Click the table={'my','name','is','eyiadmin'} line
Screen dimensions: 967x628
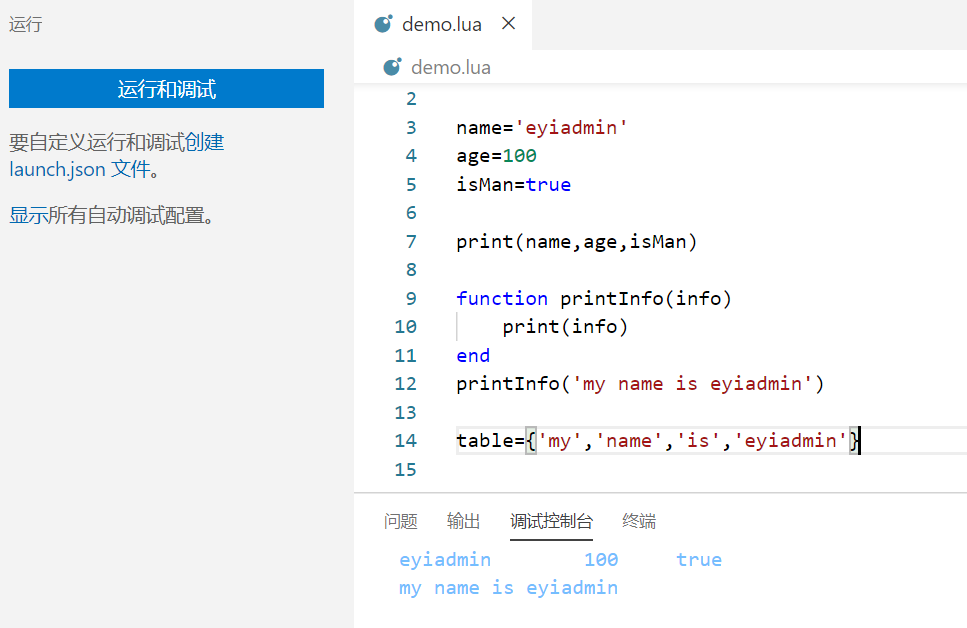(658, 440)
